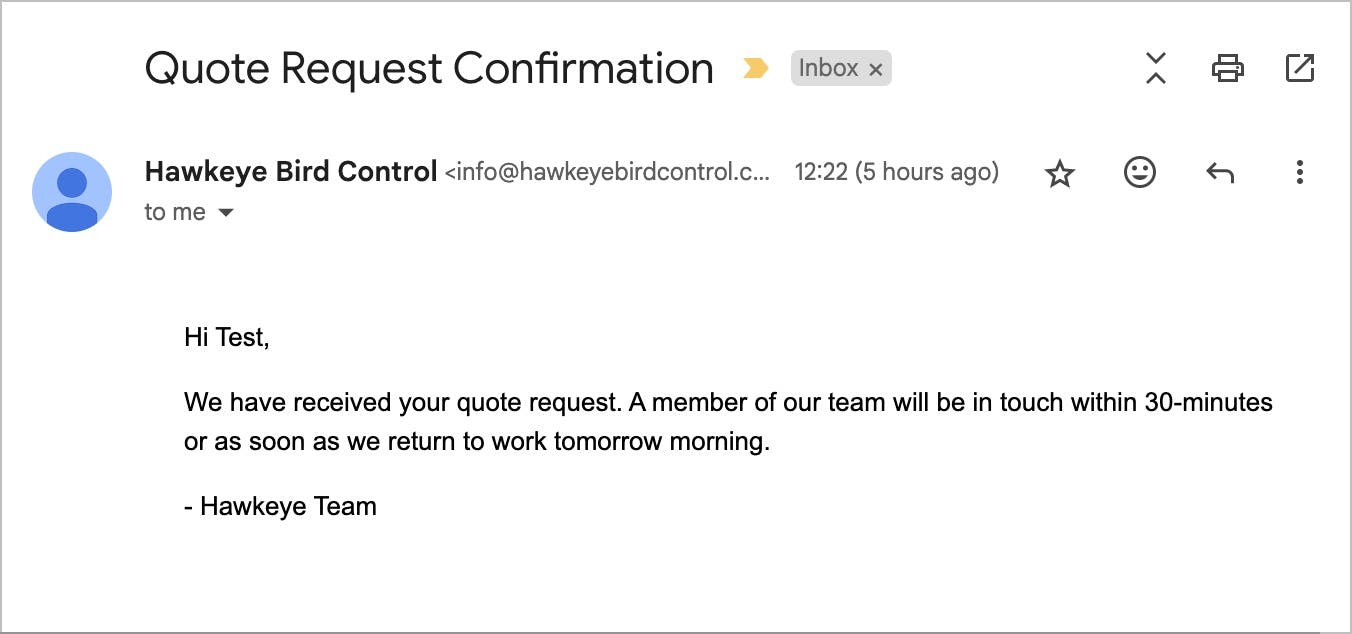Click the Inbox label chip
1352x634 pixels.
click(828, 68)
